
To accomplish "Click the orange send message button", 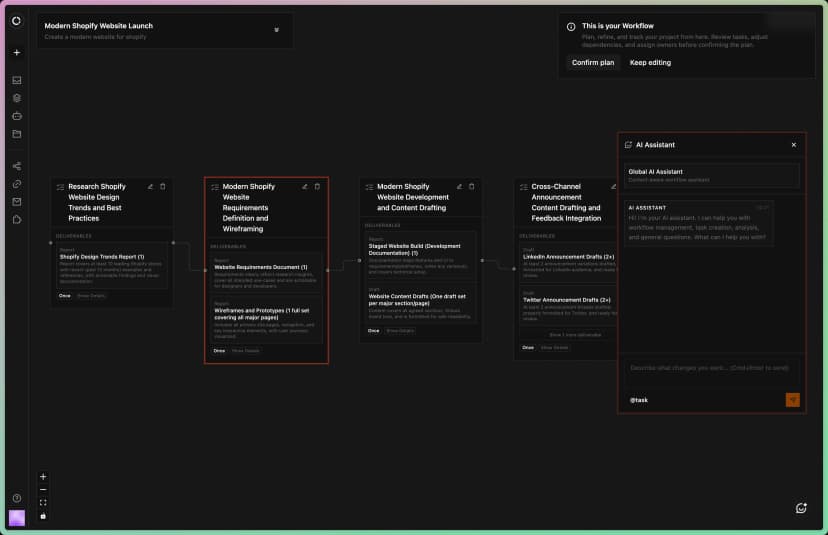I will [793, 399].
